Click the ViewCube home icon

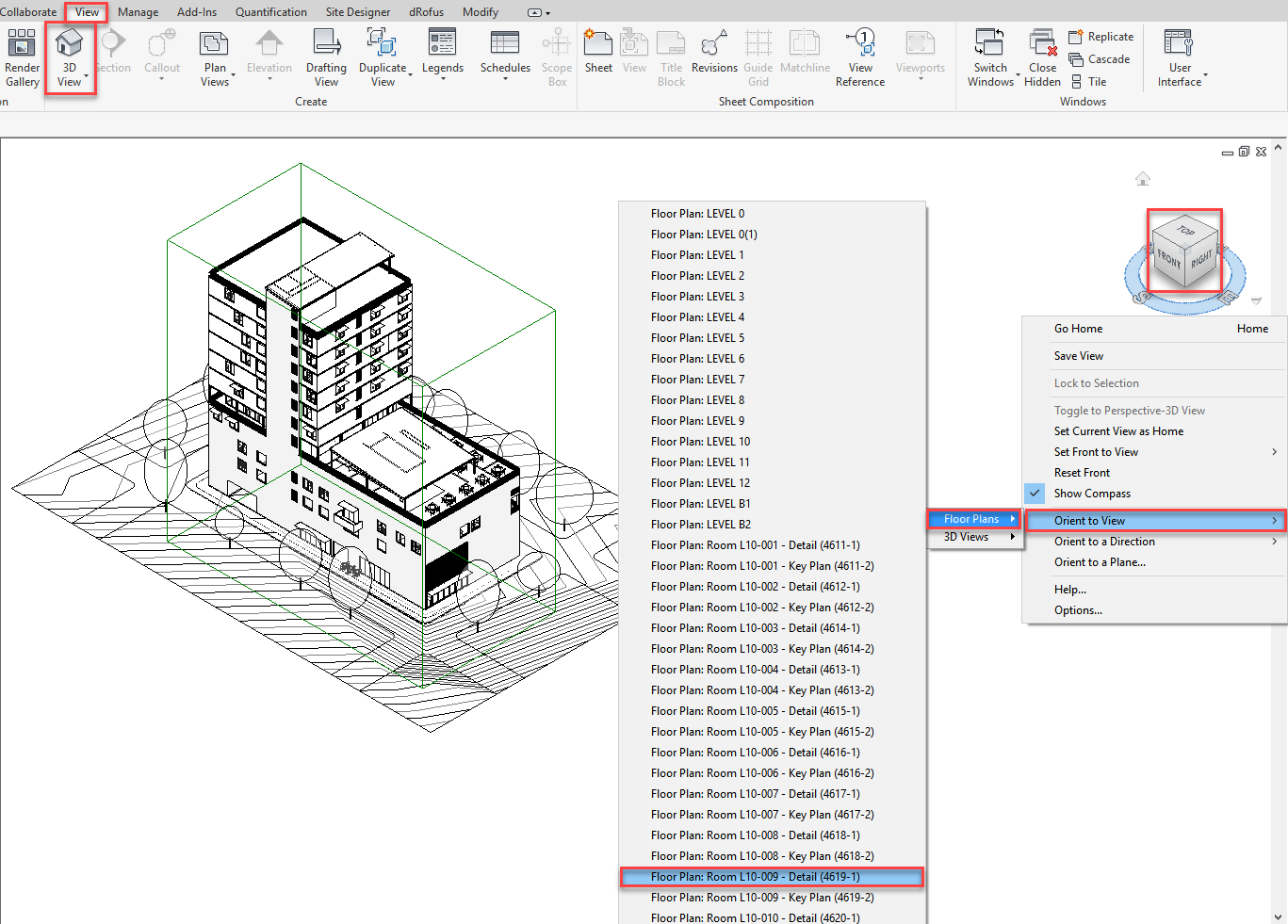pyautogui.click(x=1143, y=179)
